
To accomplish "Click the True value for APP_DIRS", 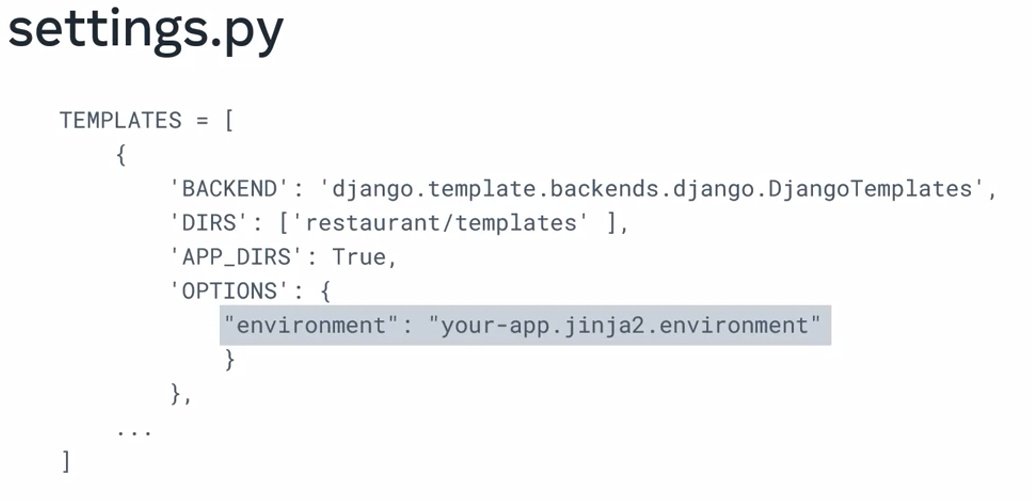I will point(358,257).
